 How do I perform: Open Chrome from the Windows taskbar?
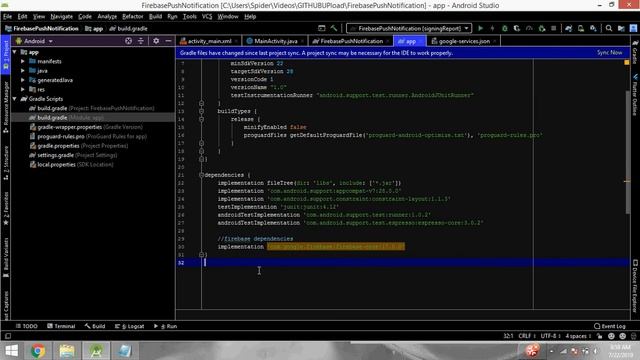[38, 351]
